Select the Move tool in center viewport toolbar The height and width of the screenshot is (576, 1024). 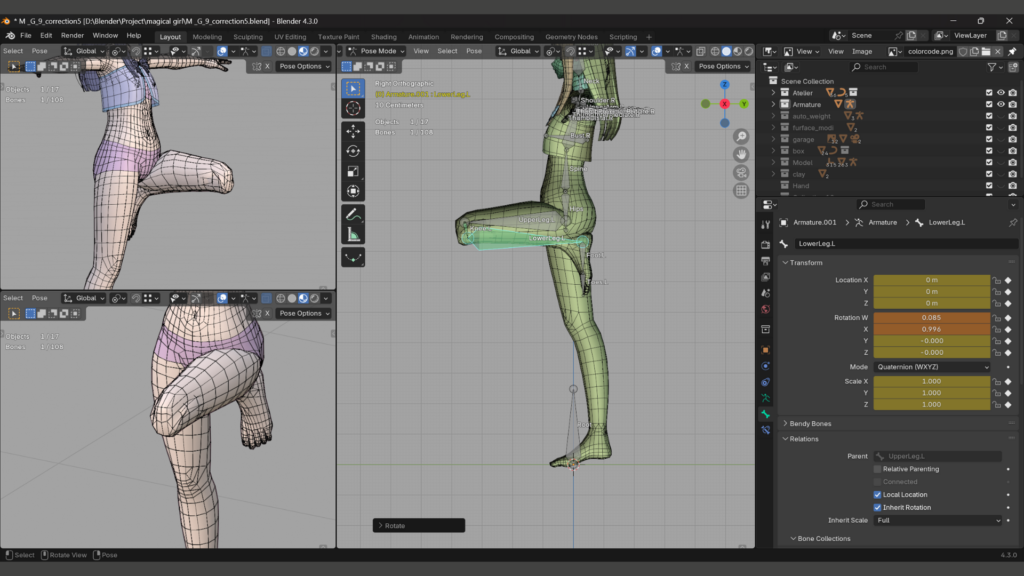coord(353,131)
